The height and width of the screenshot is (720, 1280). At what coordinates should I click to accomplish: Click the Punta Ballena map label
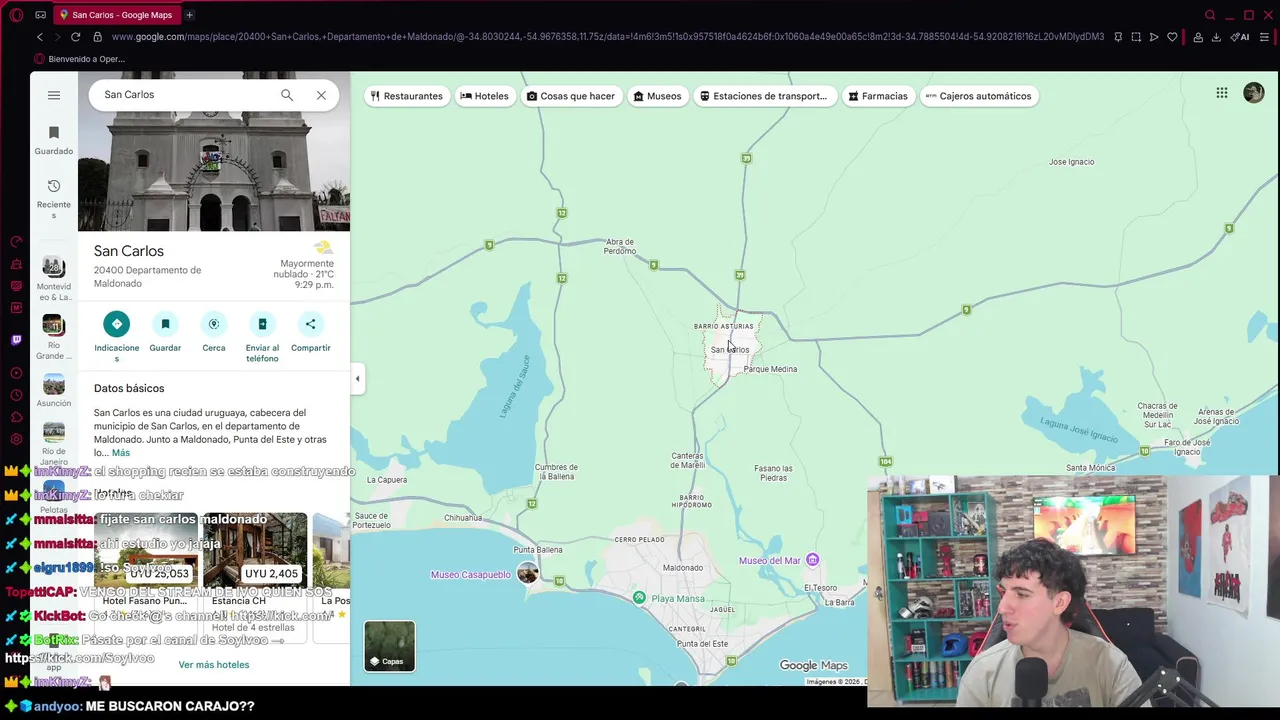(x=538, y=550)
